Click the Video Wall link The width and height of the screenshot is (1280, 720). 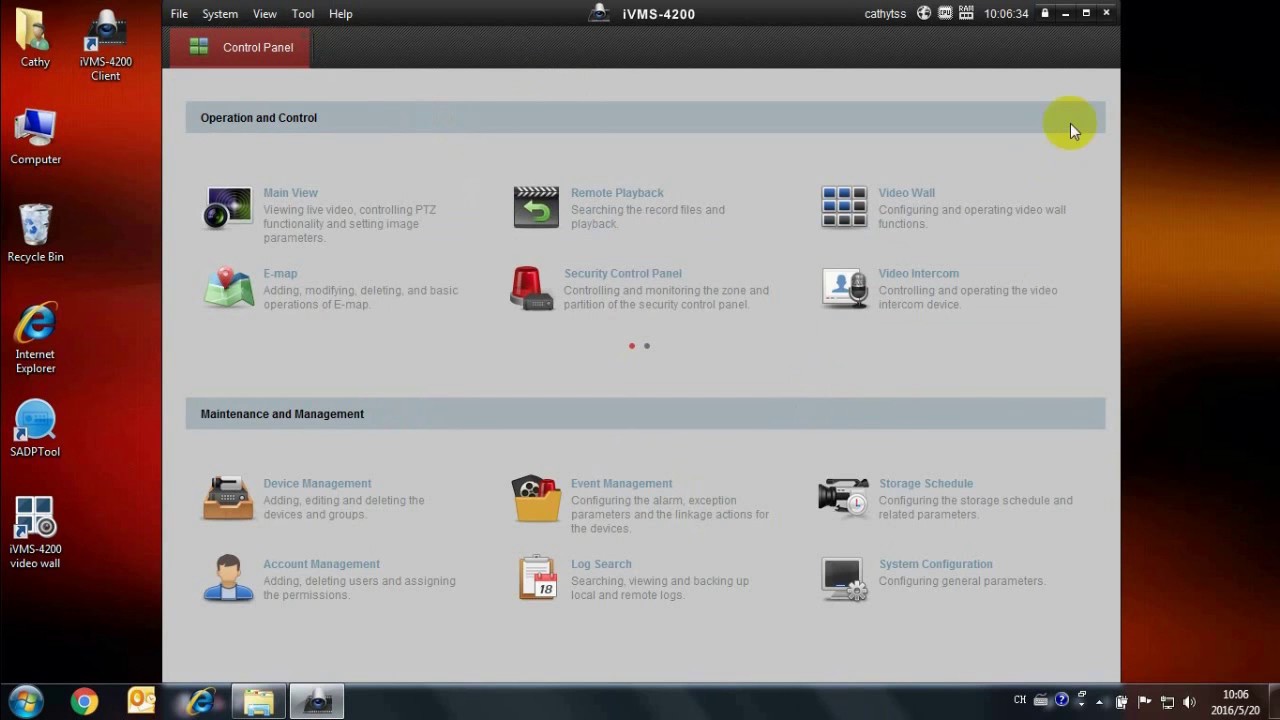point(907,193)
